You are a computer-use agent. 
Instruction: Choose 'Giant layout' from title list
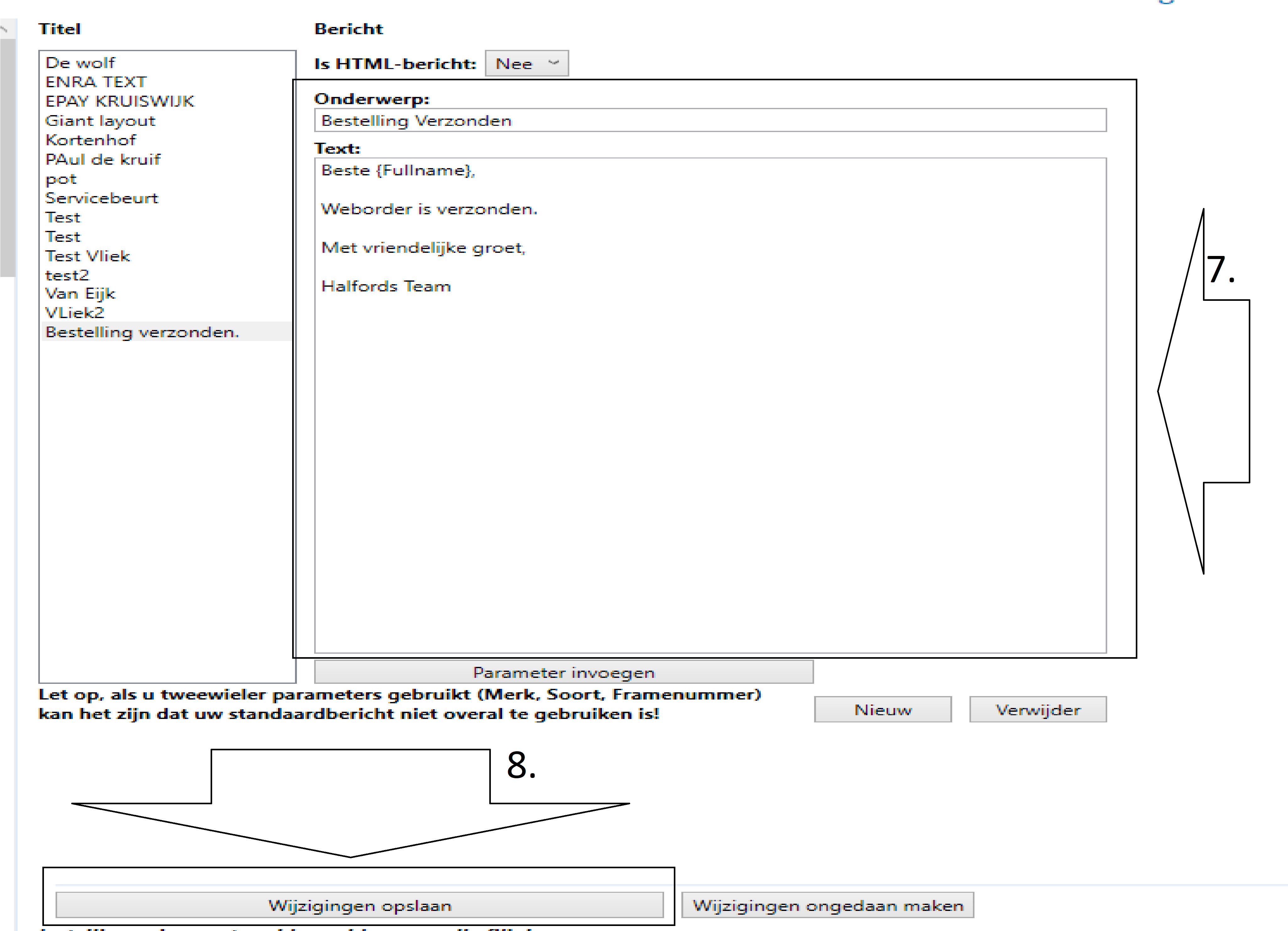click(x=100, y=120)
